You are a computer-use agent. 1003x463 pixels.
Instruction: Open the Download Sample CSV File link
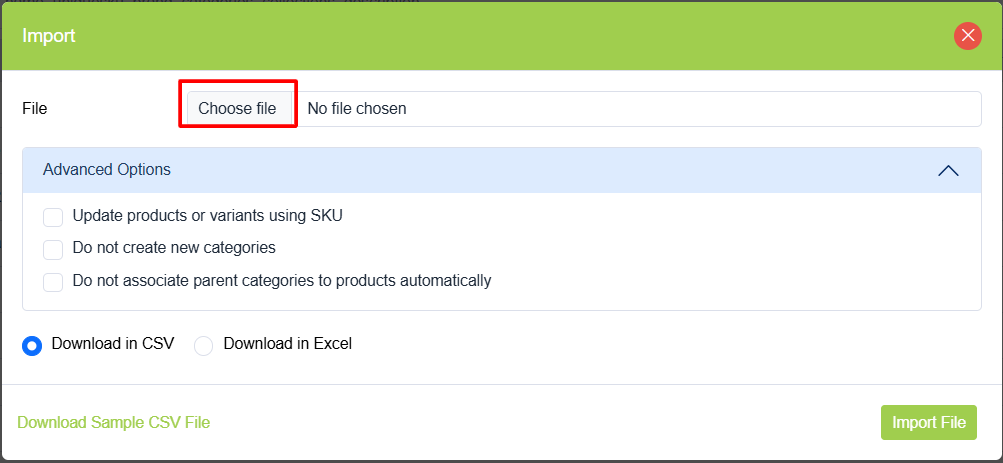pos(114,422)
